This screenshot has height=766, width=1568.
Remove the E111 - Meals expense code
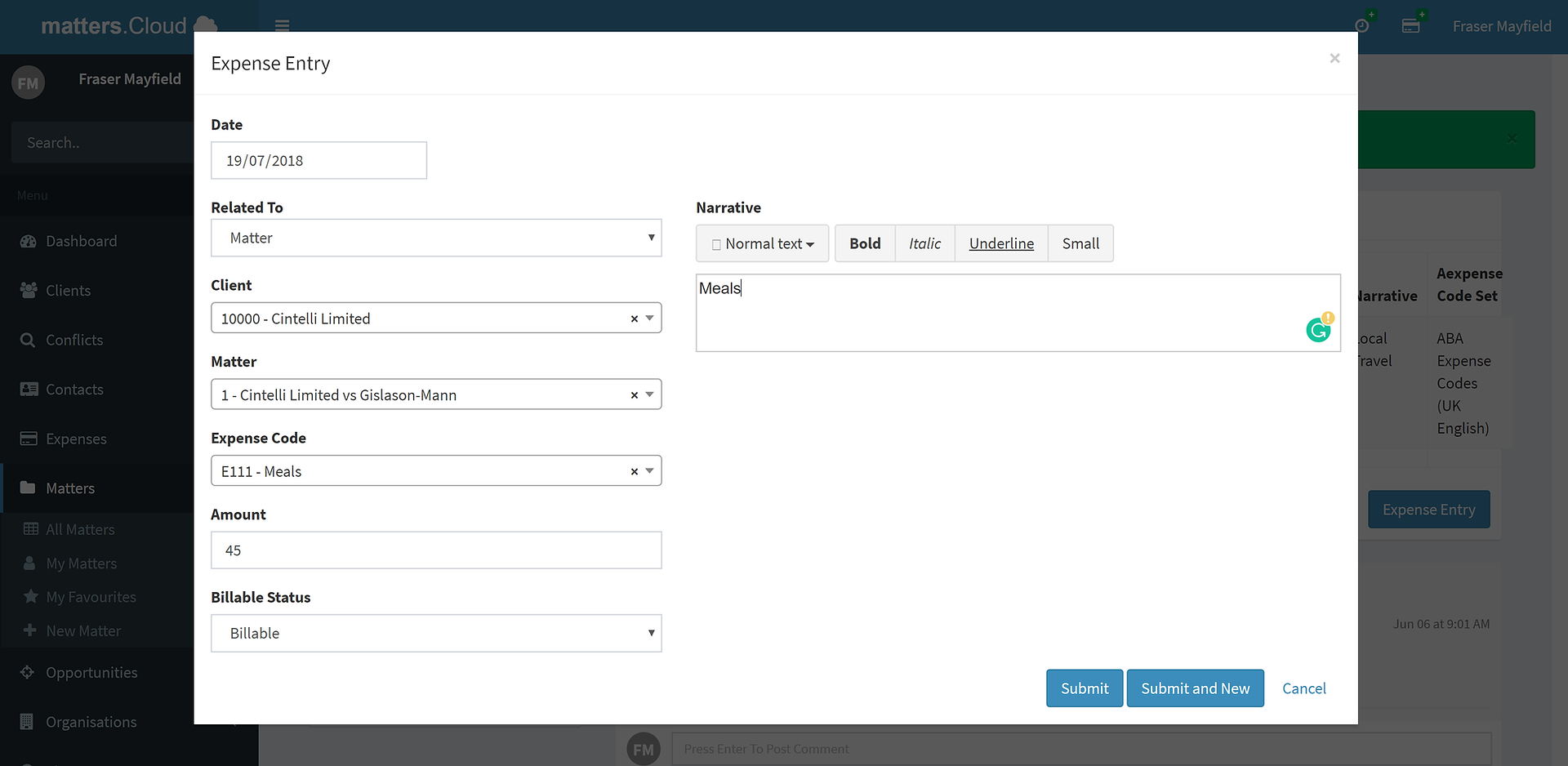[x=634, y=471]
